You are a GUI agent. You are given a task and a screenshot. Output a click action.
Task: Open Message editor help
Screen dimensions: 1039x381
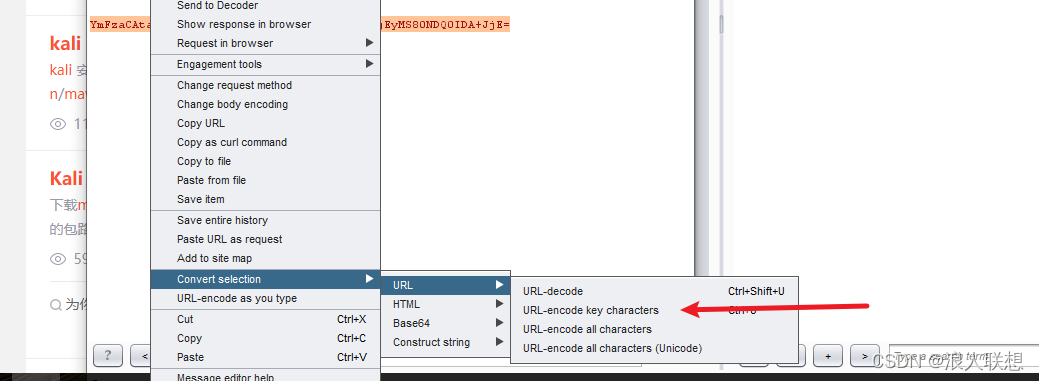point(266,376)
